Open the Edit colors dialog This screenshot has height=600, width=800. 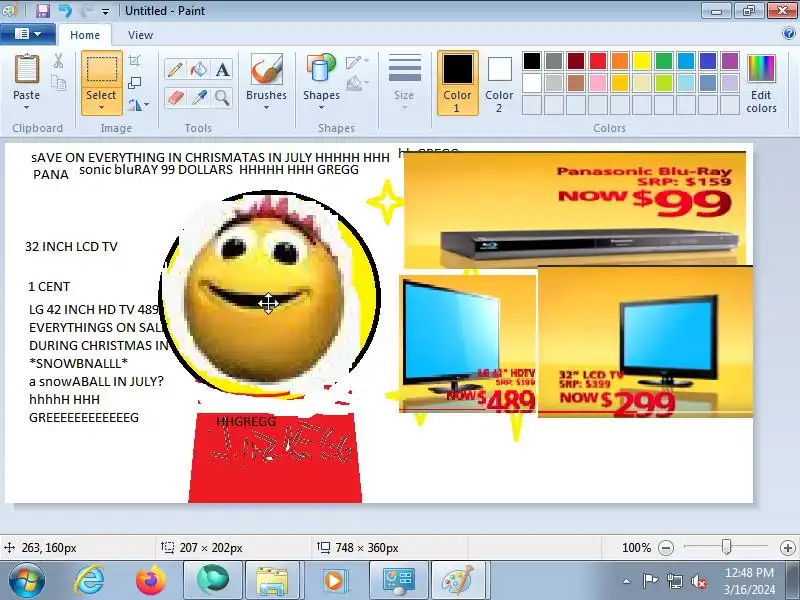761,84
